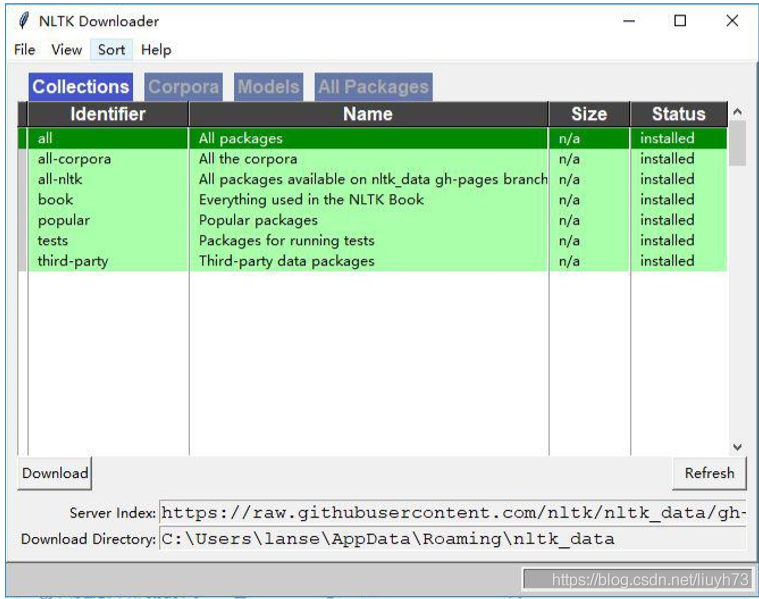This screenshot has height=599, width=759.
Task: Click the Size column header
Action: point(589,114)
